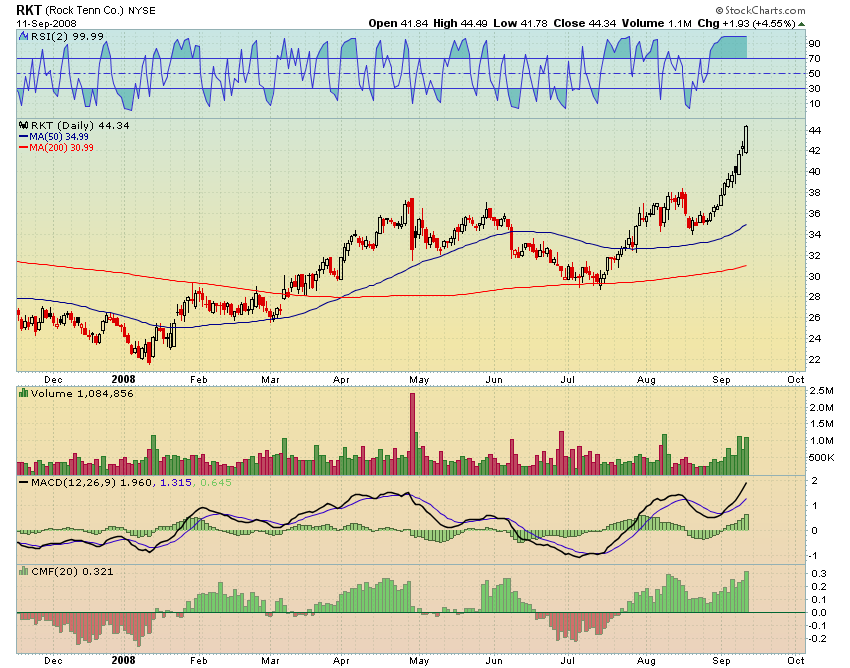Image resolution: width=850 pixels, height=668 pixels.
Task: Click the CMF(20) panel bar icon
Action: point(23,571)
